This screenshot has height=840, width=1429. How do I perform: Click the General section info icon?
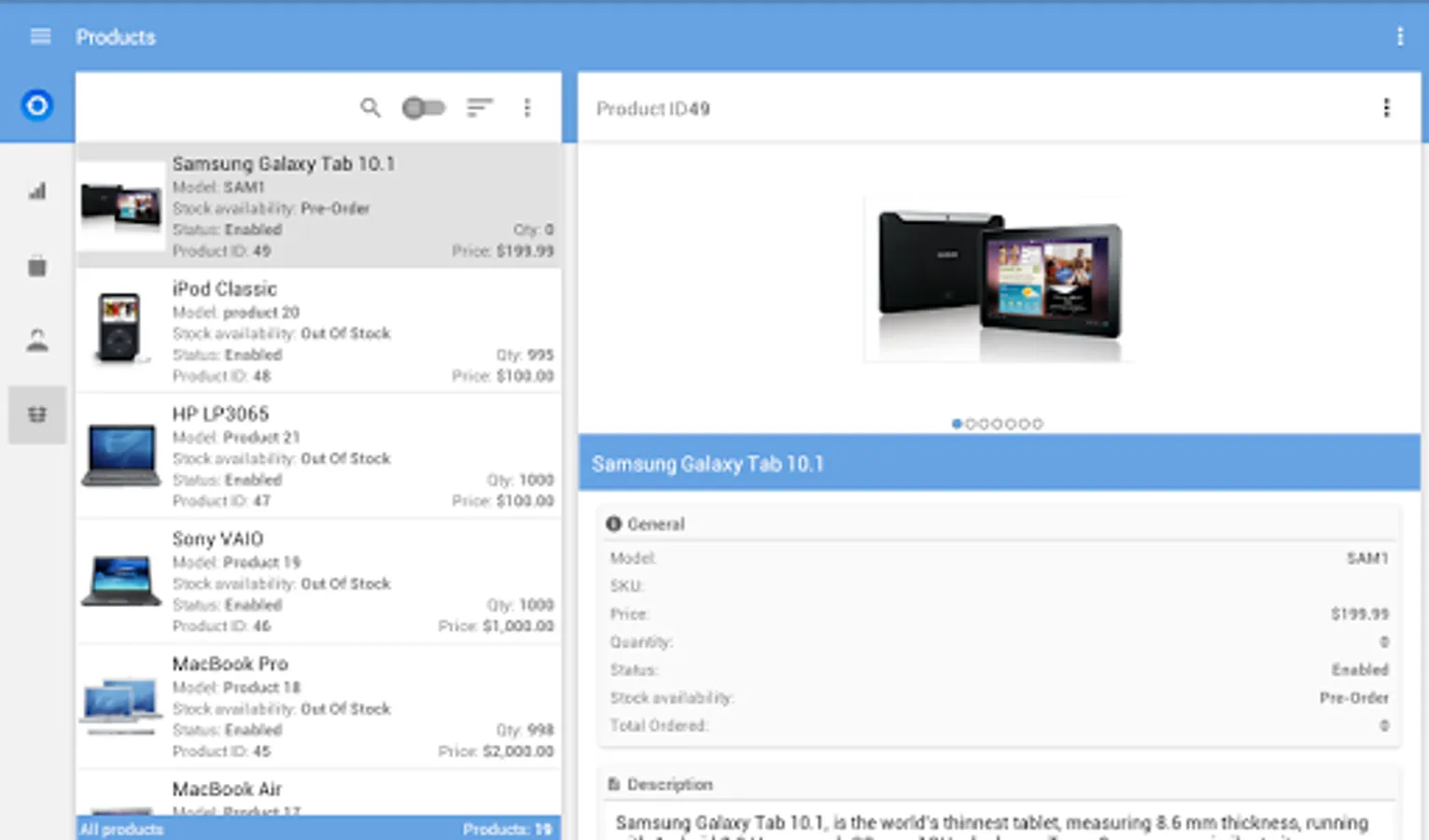coord(613,524)
